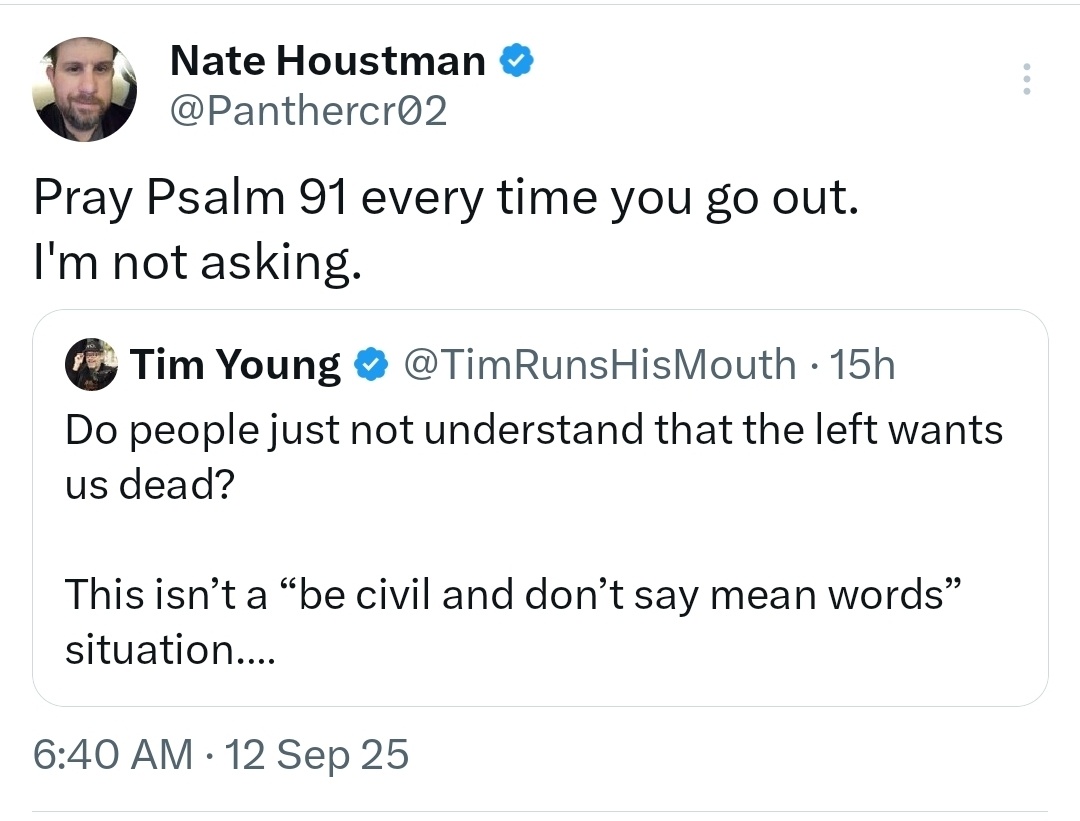Click the "Pray Psalm 91" first line
This screenshot has width=1080, height=821.
pos(446,198)
